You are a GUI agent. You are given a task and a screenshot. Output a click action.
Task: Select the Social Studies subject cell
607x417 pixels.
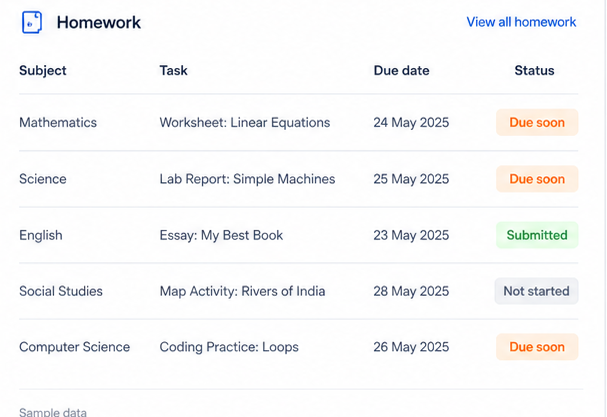[x=61, y=291]
